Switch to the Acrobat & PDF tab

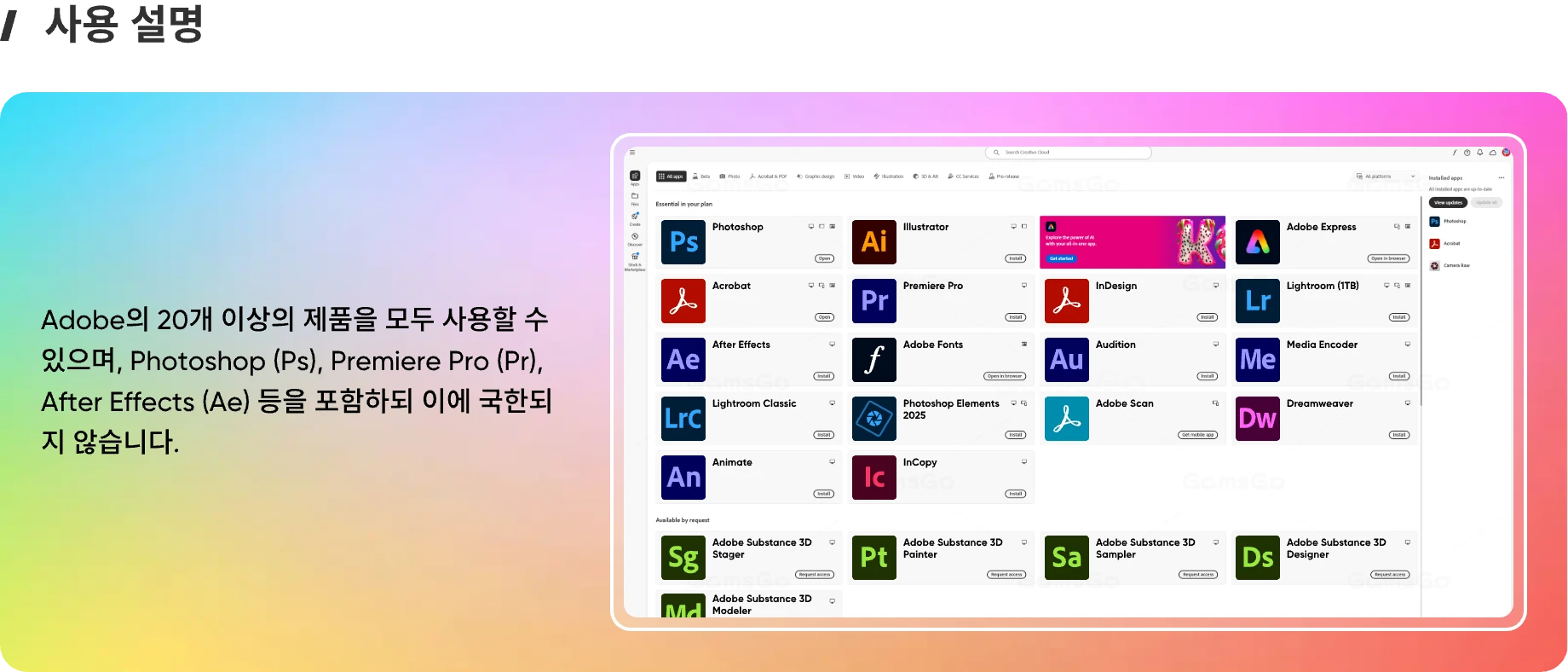[768, 177]
